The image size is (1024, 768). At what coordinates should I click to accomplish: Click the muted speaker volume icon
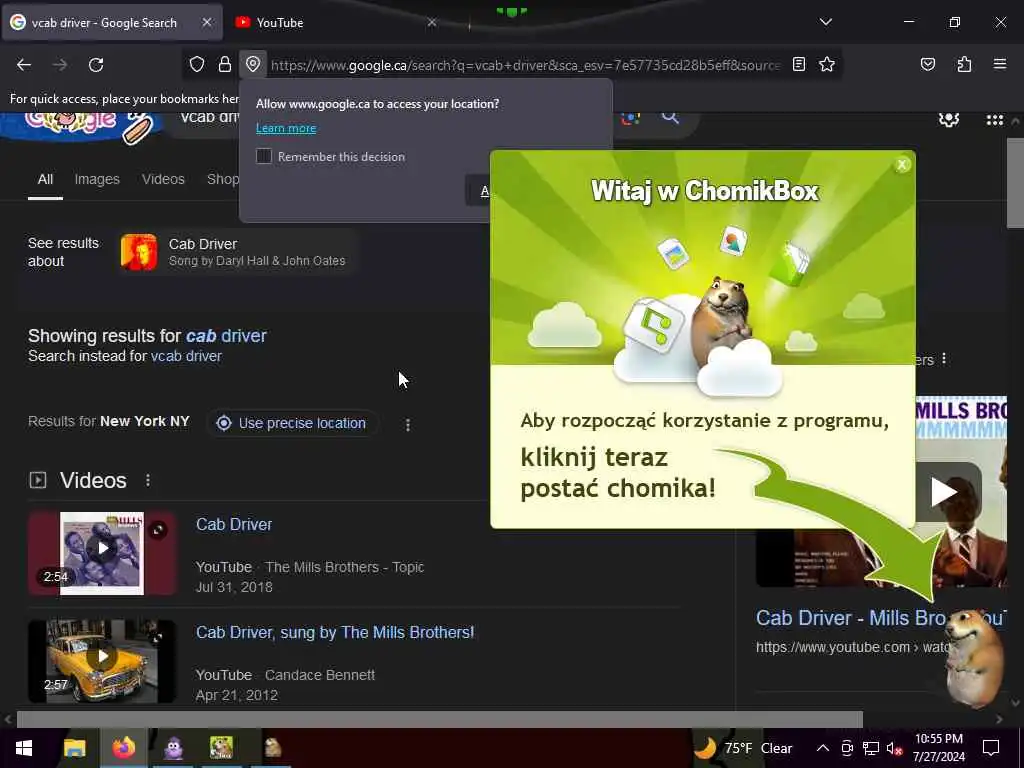(895, 748)
